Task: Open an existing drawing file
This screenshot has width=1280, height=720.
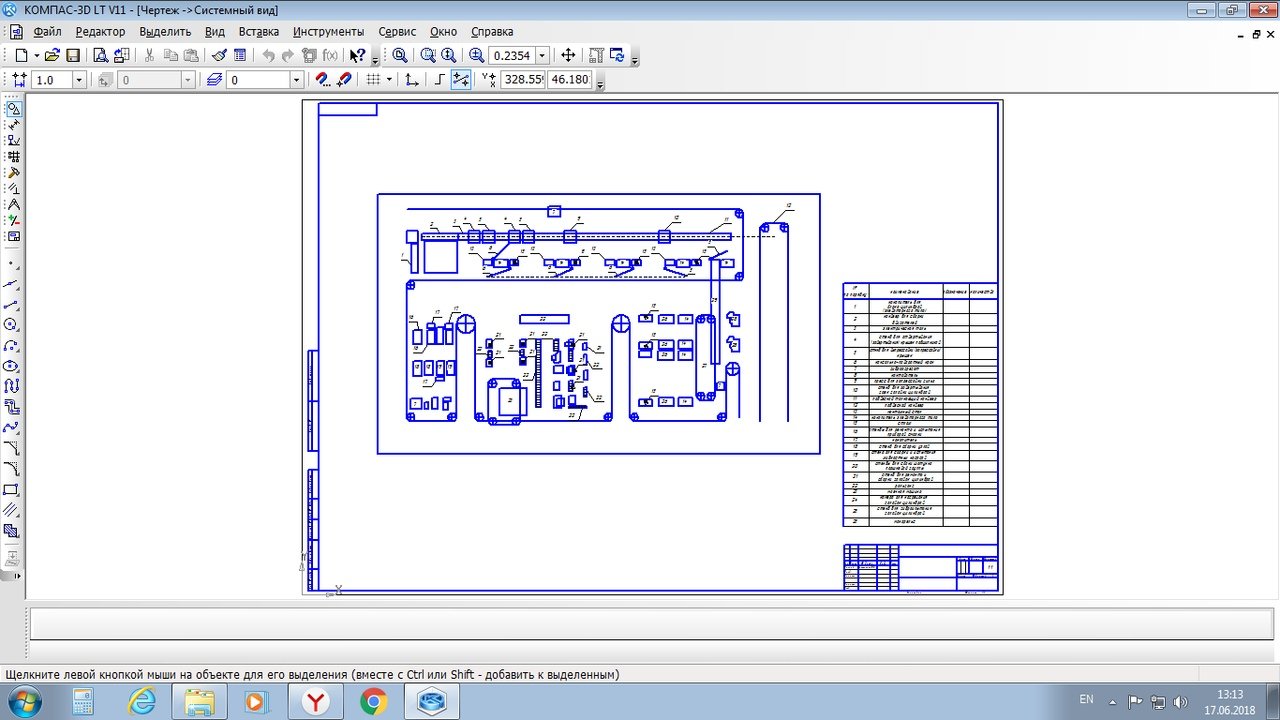Action: click(x=52, y=56)
